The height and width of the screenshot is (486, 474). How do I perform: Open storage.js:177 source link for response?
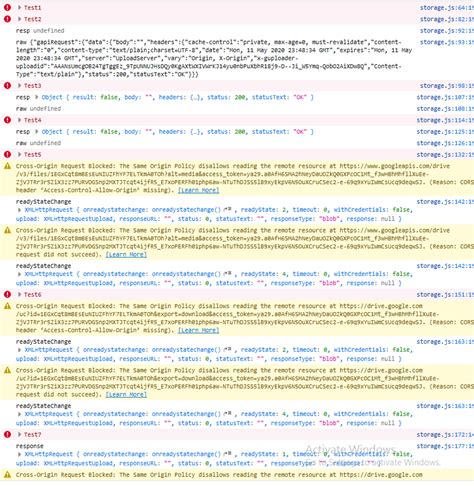click(445, 446)
